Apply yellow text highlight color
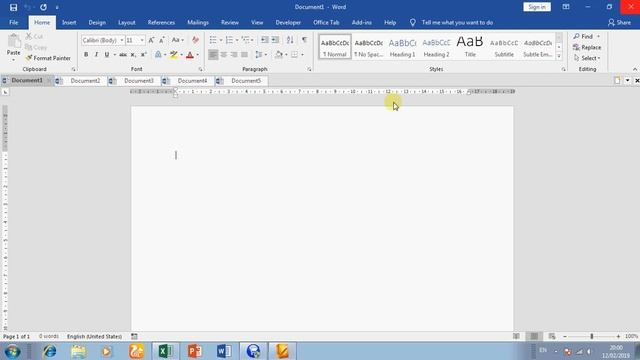Viewport: 640px width, 360px height. point(174,55)
